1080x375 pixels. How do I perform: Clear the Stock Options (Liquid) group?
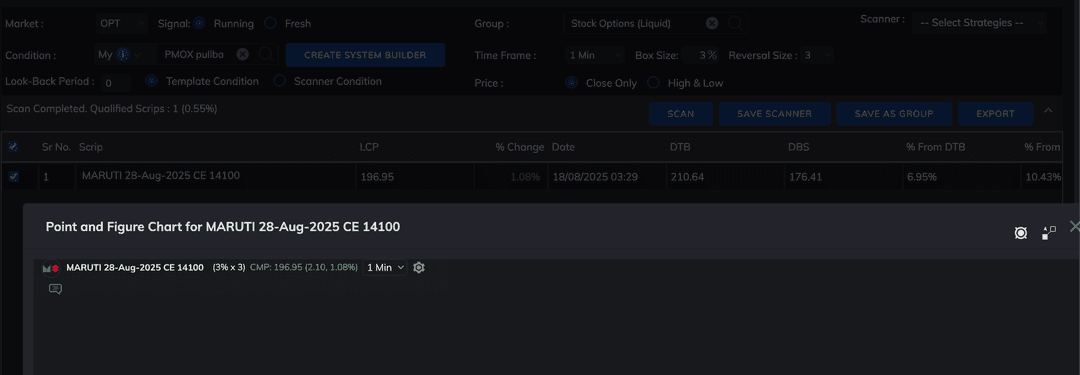712,23
